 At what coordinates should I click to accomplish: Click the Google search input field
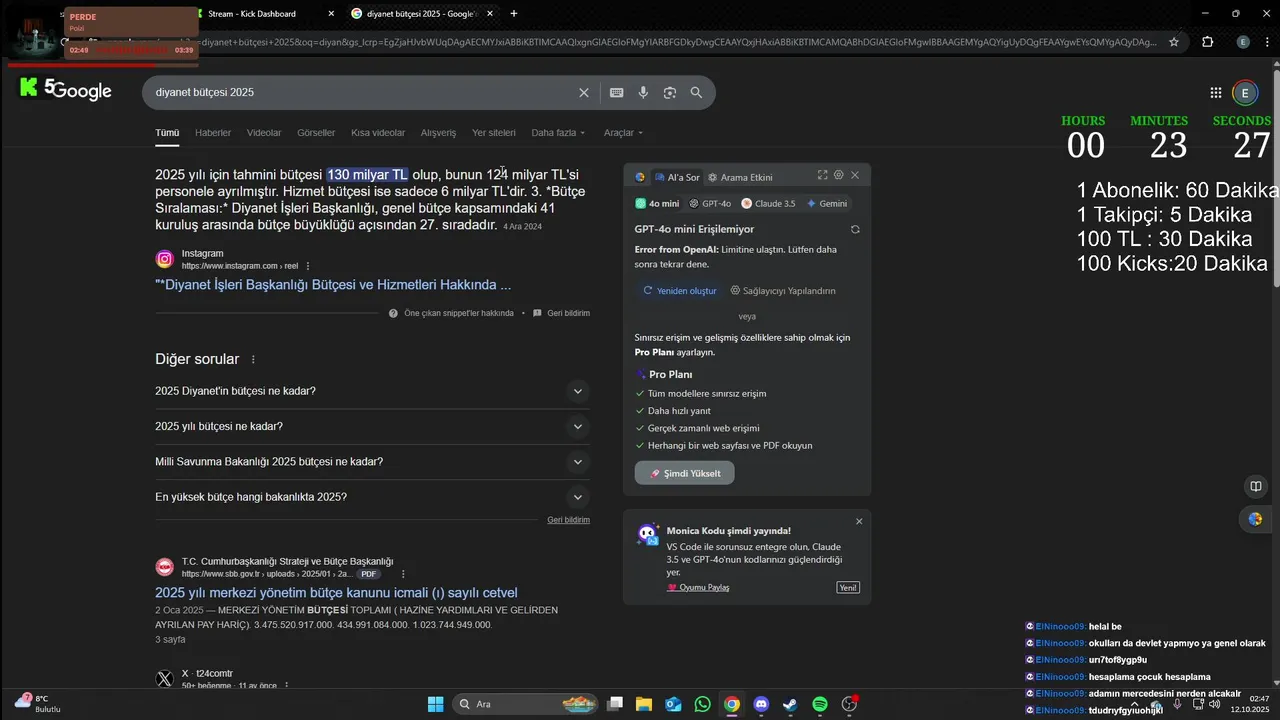360,92
